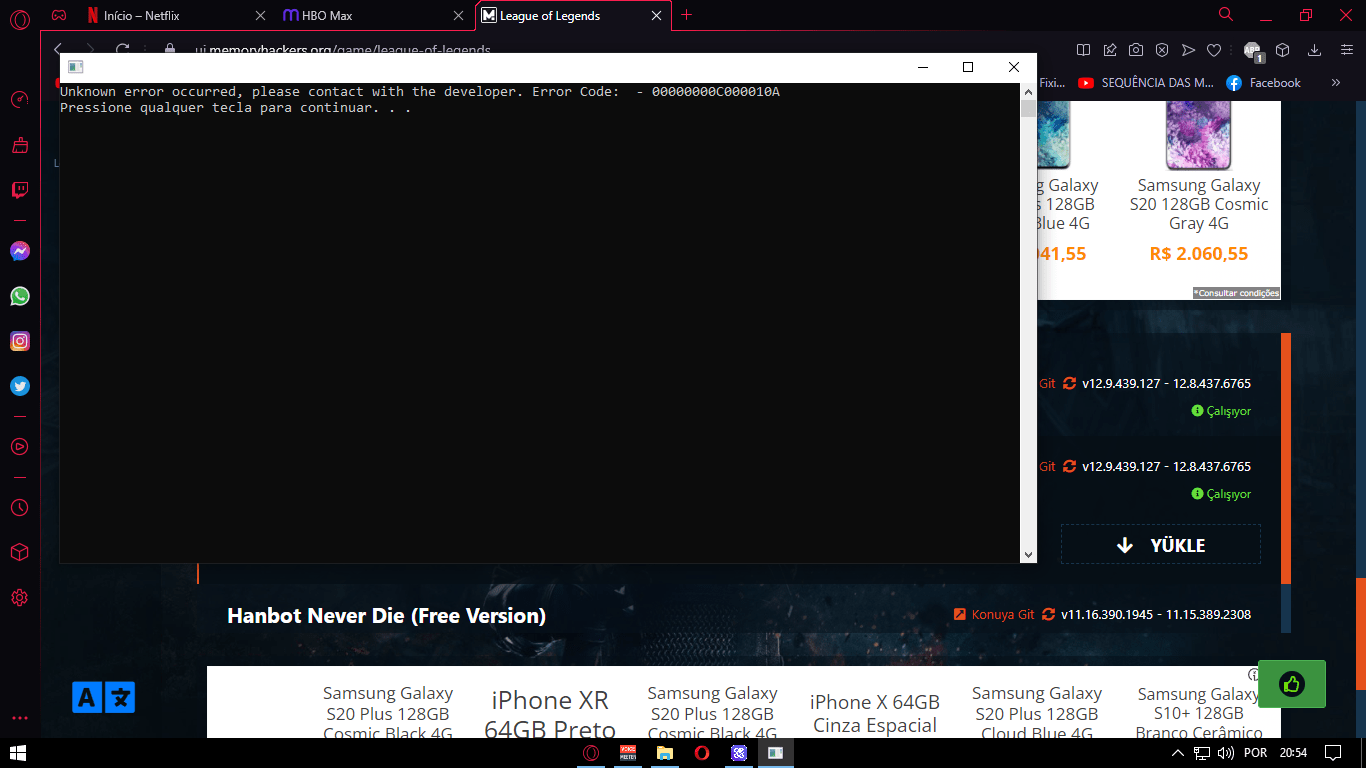Image resolution: width=1366 pixels, height=768 pixels.
Task: Open red Opera icon in taskbar
Action: (x=702, y=752)
